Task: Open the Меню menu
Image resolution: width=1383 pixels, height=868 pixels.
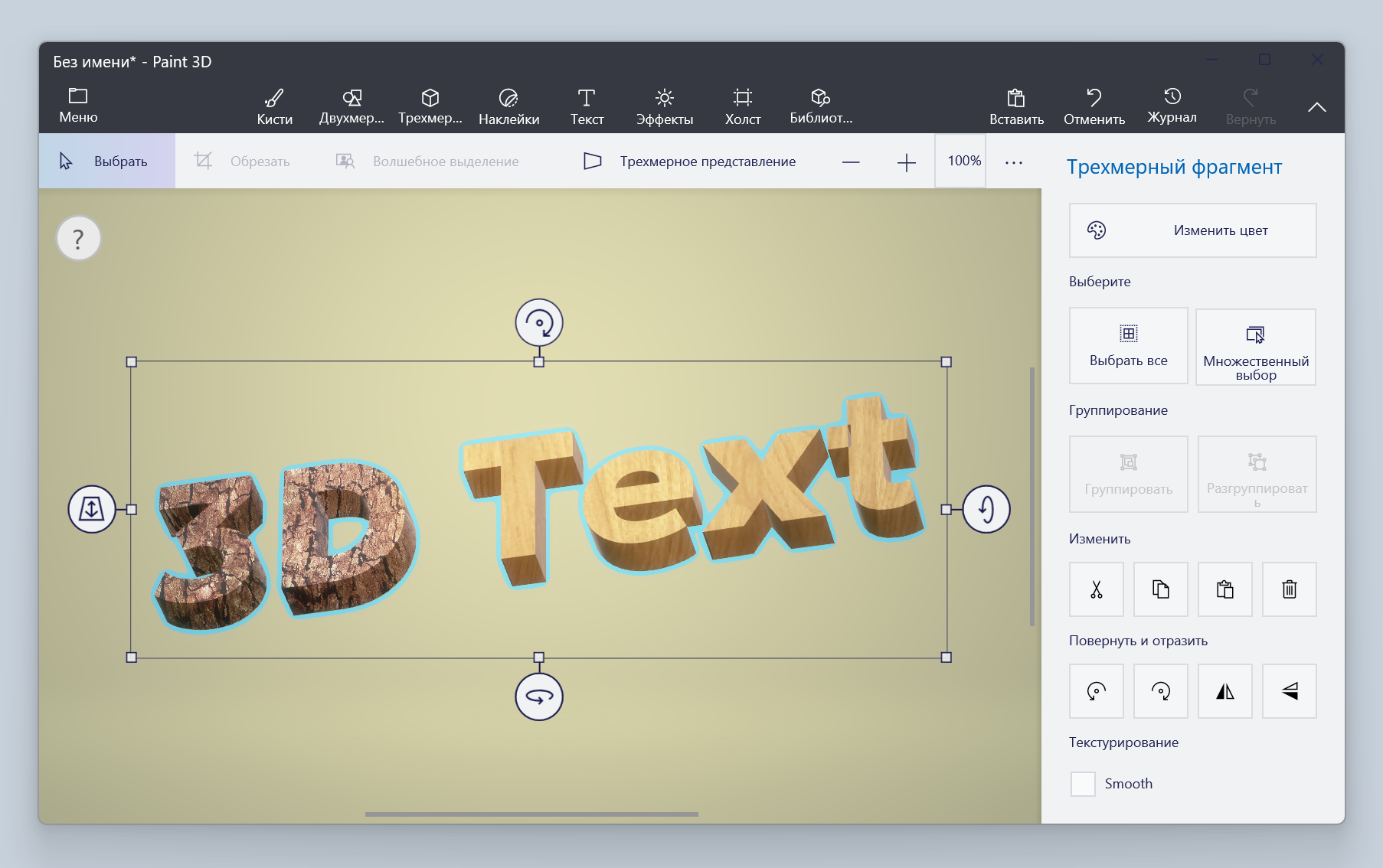Action: pyautogui.click(x=78, y=106)
